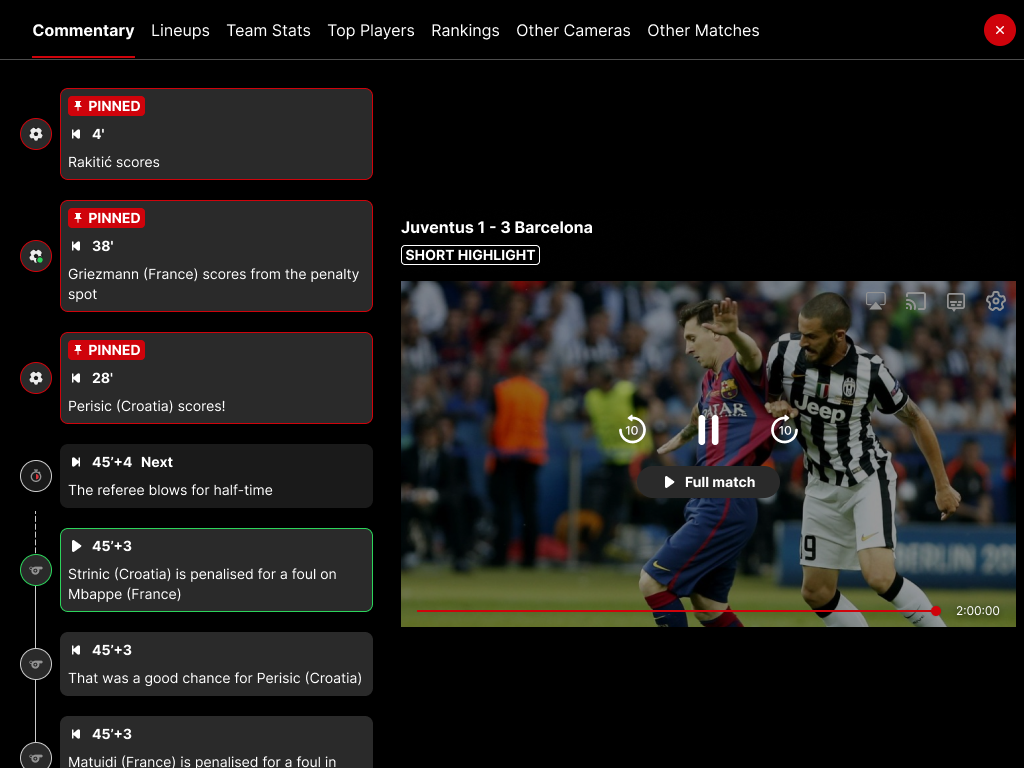Image resolution: width=1024 pixels, height=768 pixels.
Task: Open the Other Matches tab
Action: pos(703,31)
